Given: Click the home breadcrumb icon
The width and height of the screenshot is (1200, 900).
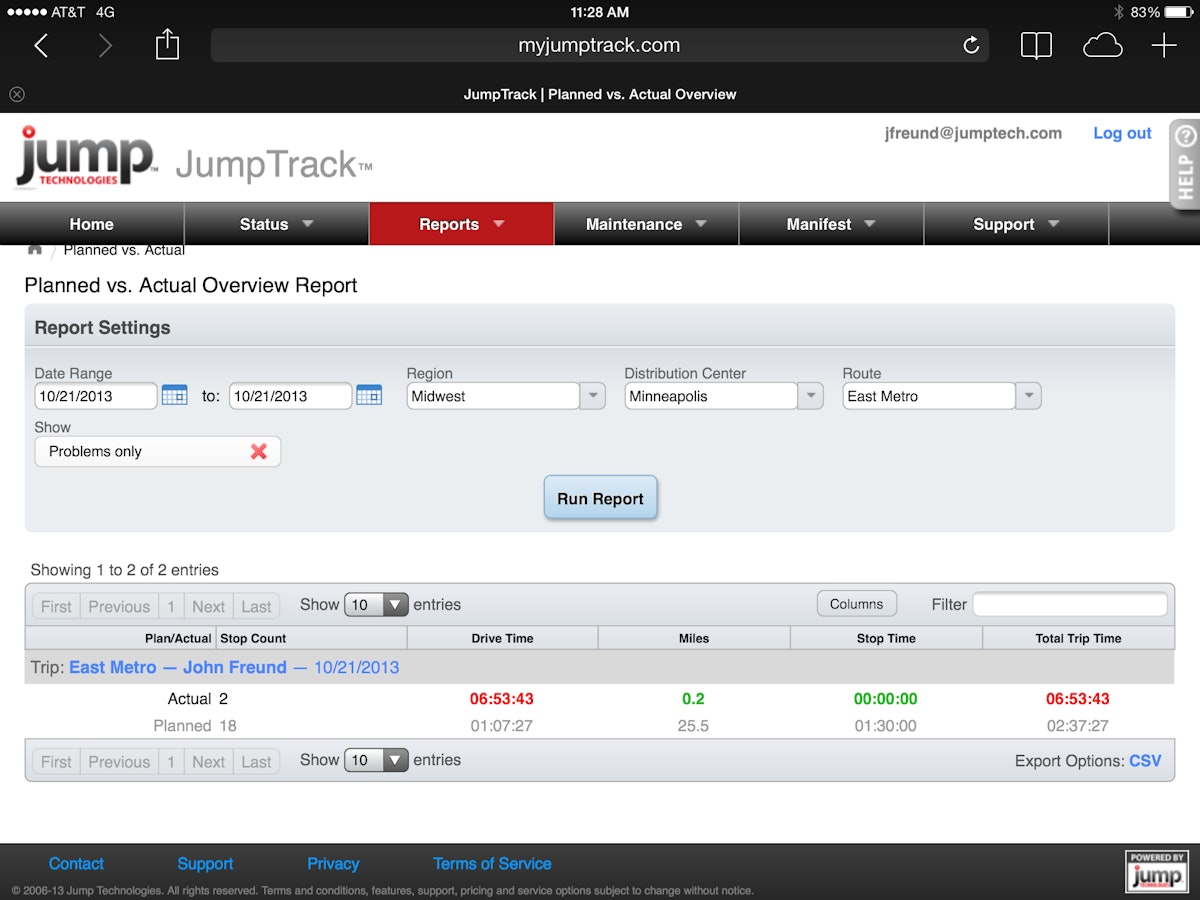Looking at the screenshot, I should point(34,249).
